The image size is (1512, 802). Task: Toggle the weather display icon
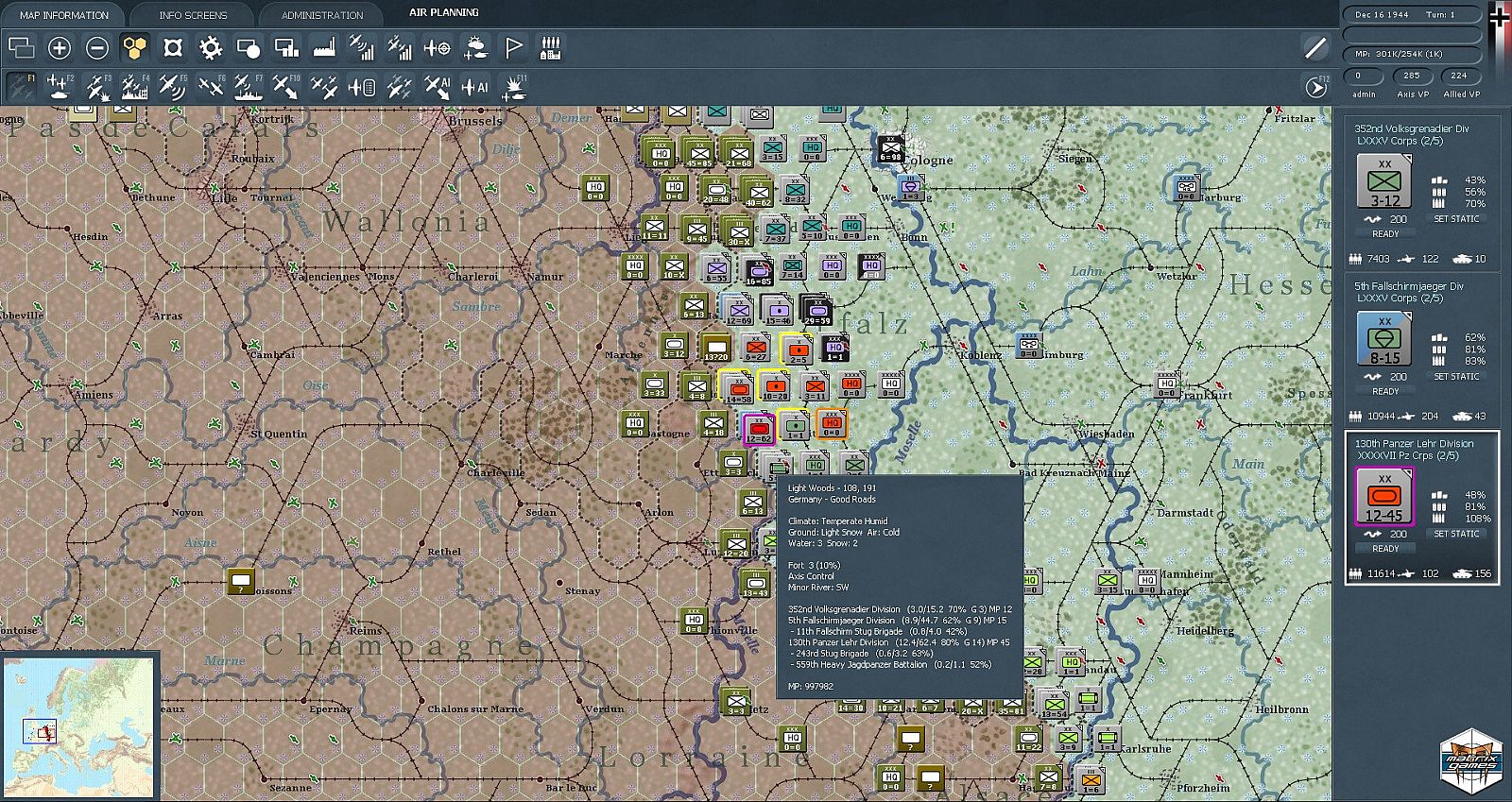[475, 47]
